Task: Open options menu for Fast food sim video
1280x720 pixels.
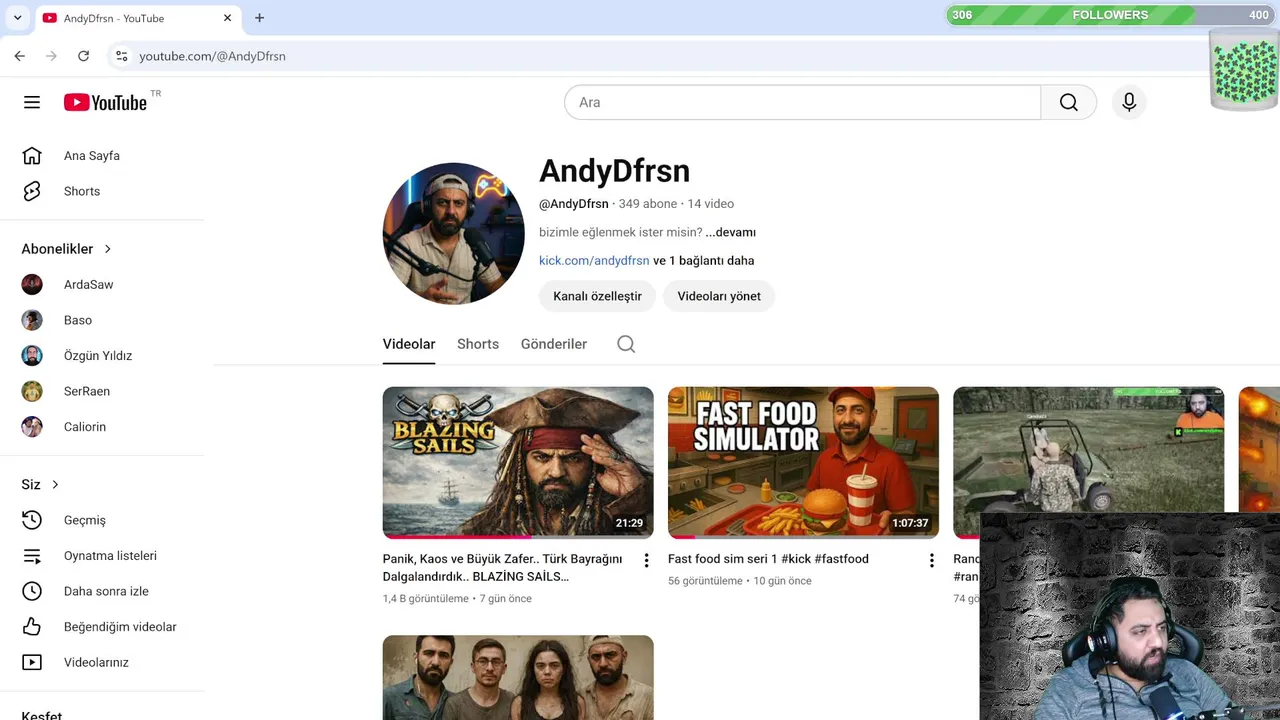Action: (x=931, y=560)
